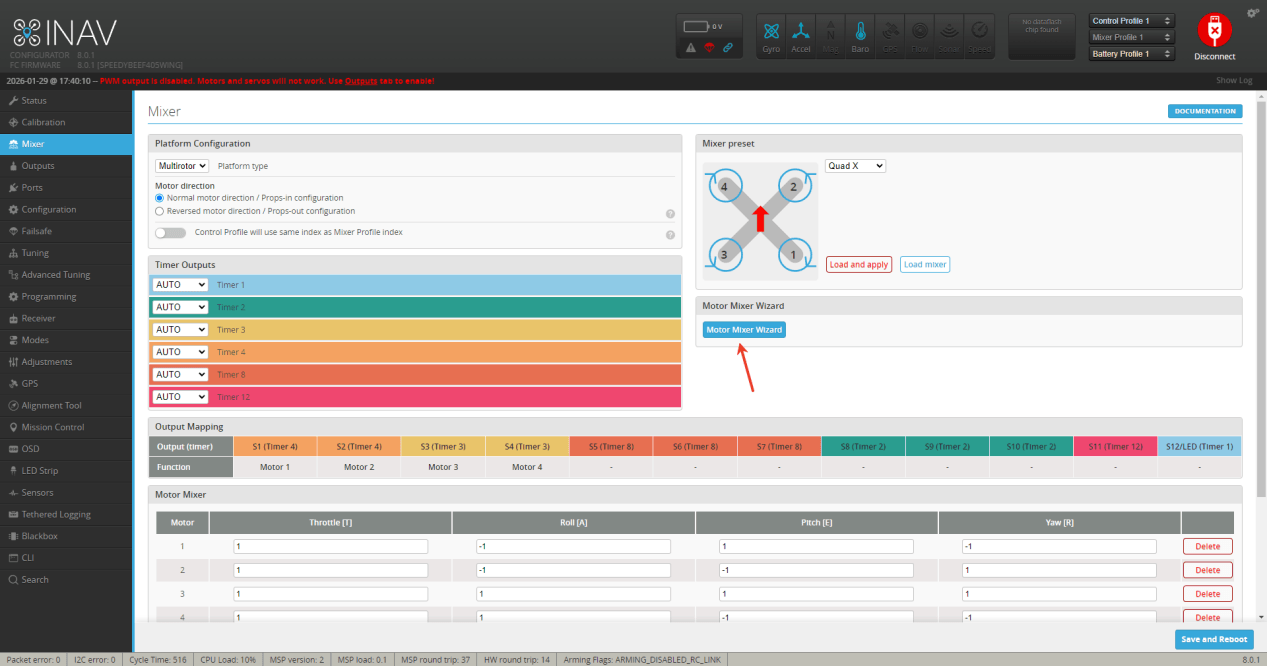Screen dimensions: 1267x666
Task: Click the Quad X motor layout diagram
Action: pyautogui.click(x=760, y=218)
